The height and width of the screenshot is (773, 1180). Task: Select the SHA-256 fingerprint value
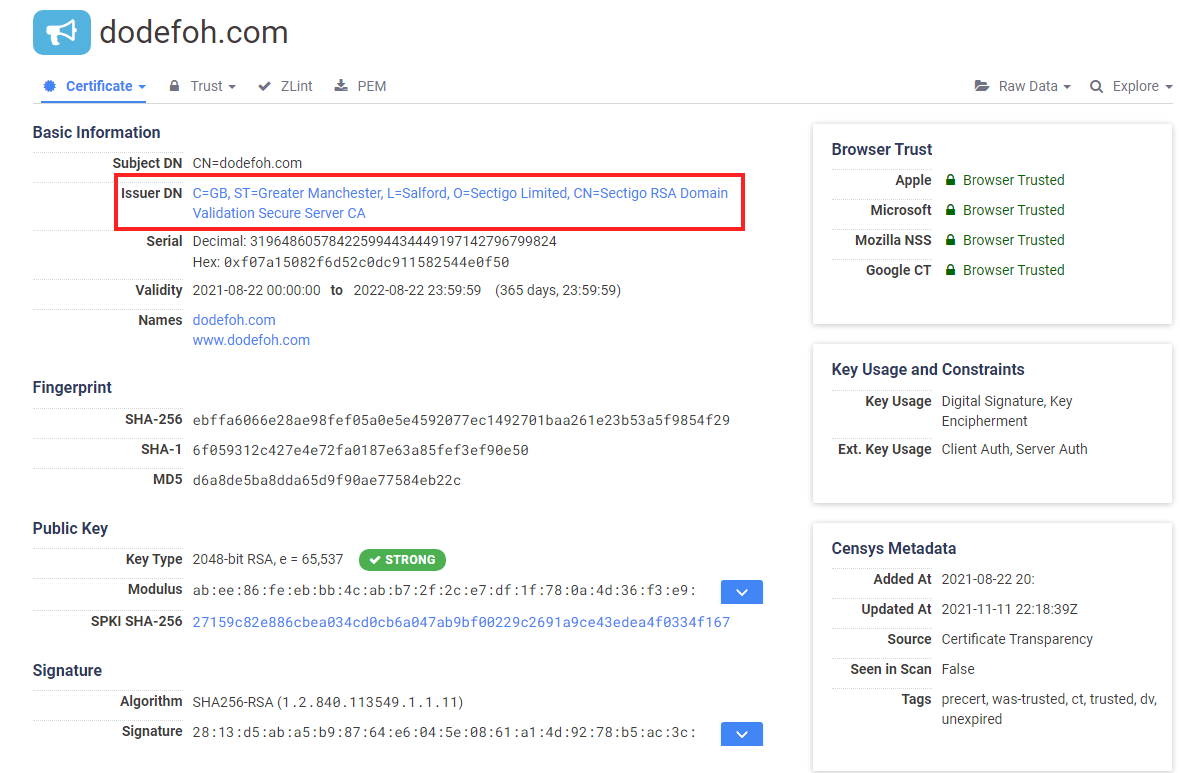point(461,420)
